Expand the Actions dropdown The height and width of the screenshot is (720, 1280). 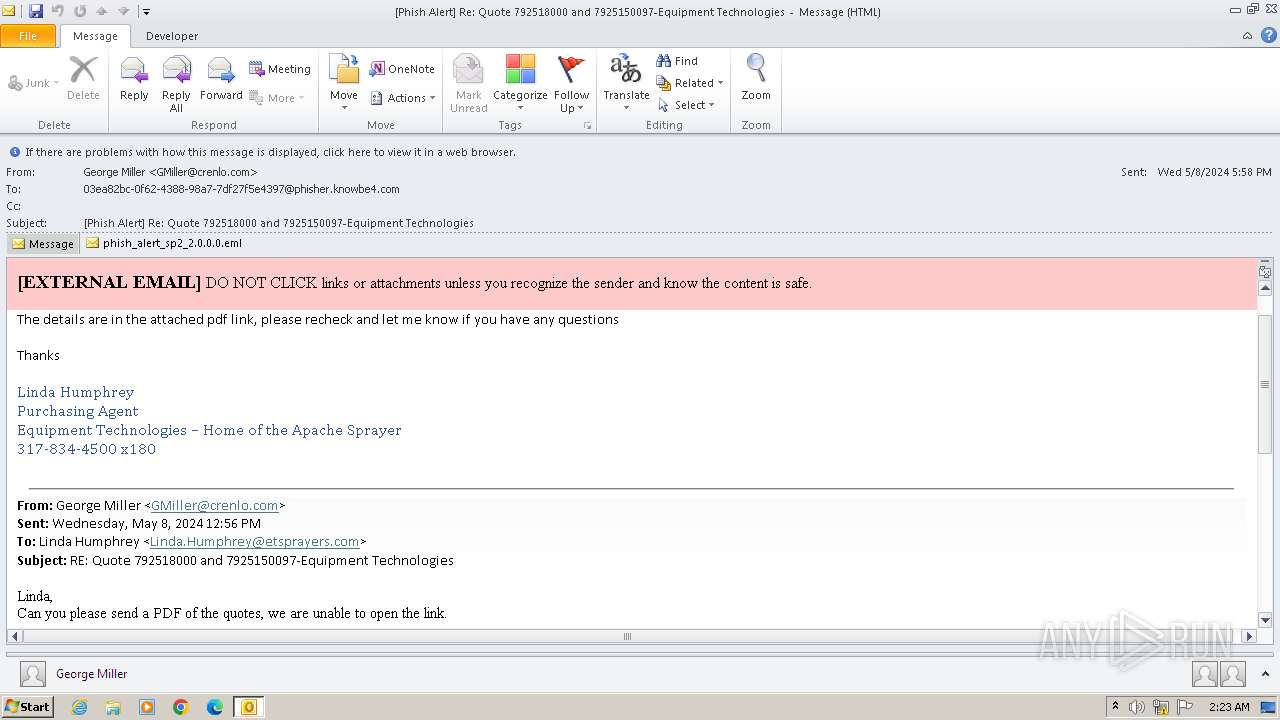point(403,98)
